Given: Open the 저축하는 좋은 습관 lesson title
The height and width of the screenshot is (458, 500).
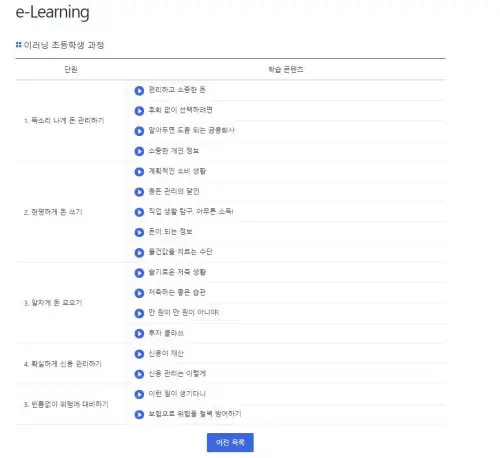Looking at the screenshot, I should coord(177,292).
